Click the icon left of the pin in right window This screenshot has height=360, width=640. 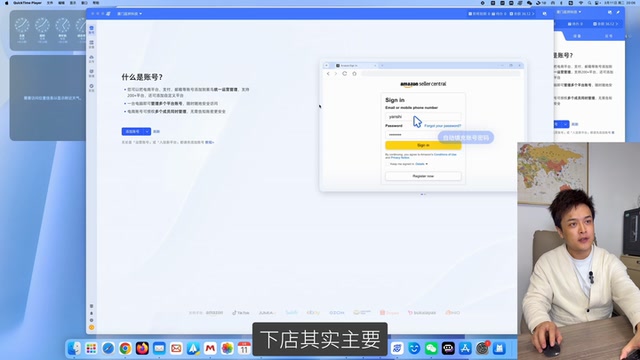(x=610, y=12)
